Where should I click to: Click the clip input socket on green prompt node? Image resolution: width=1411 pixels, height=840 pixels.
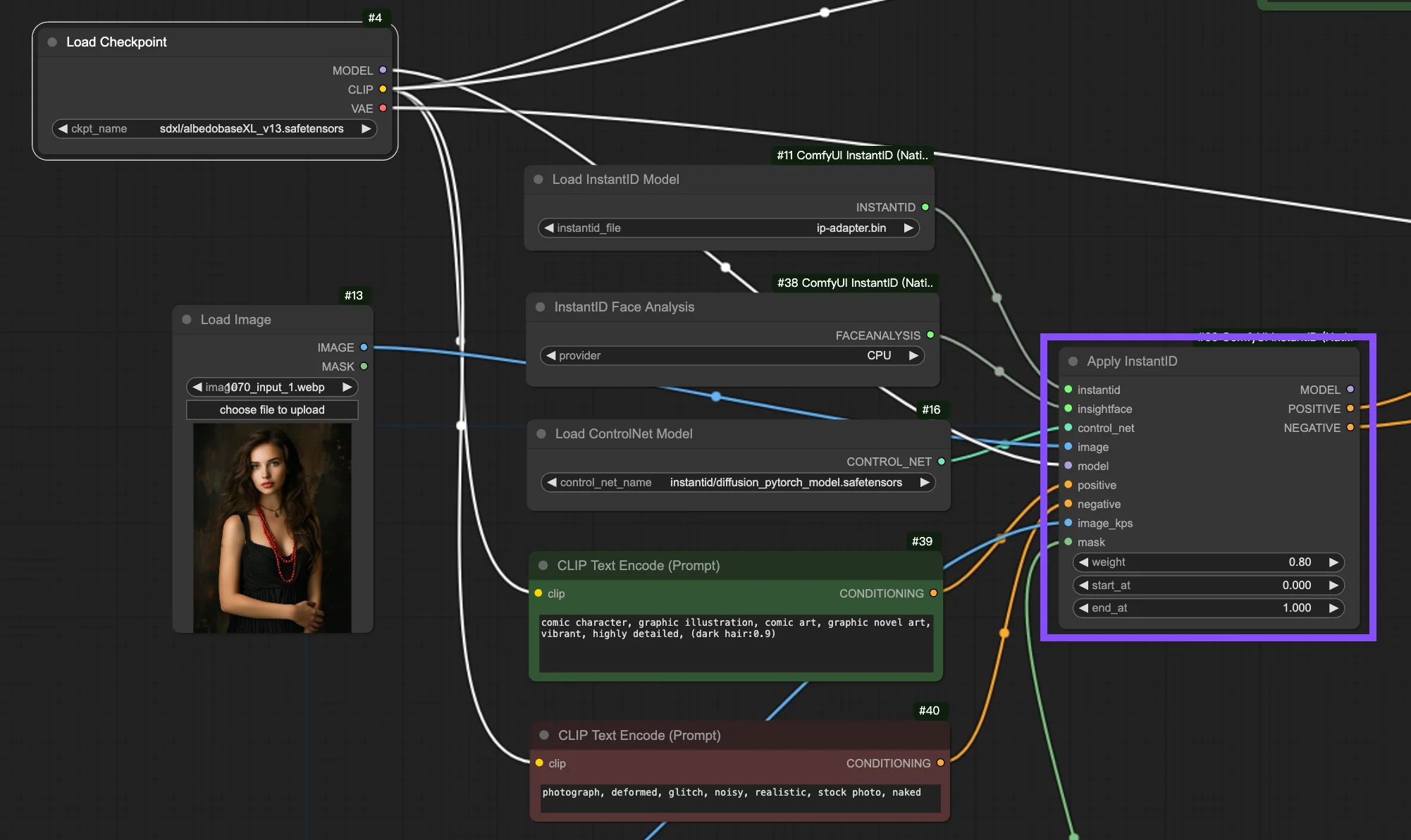(538, 593)
